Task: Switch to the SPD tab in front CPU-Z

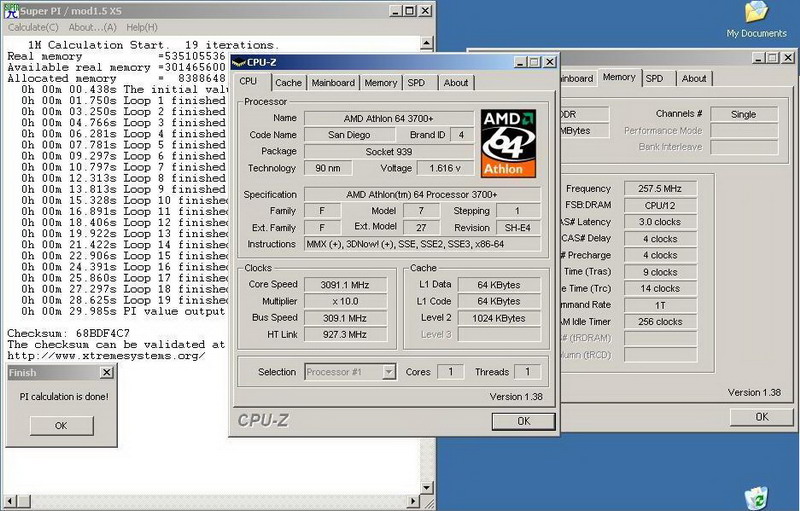Action: pyautogui.click(x=416, y=83)
